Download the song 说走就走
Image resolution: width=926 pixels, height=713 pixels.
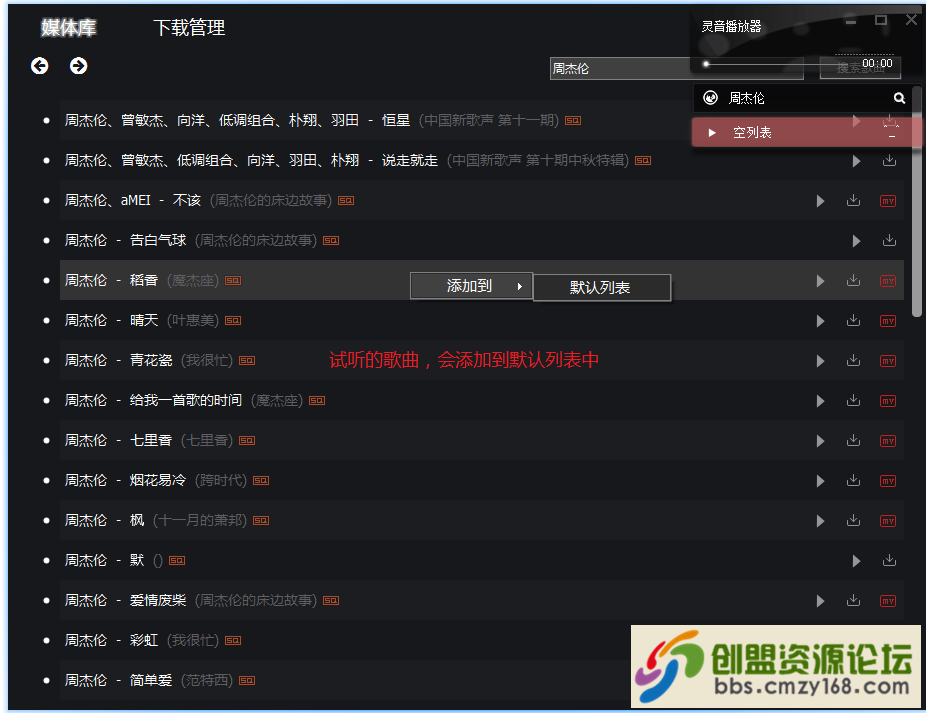[889, 160]
